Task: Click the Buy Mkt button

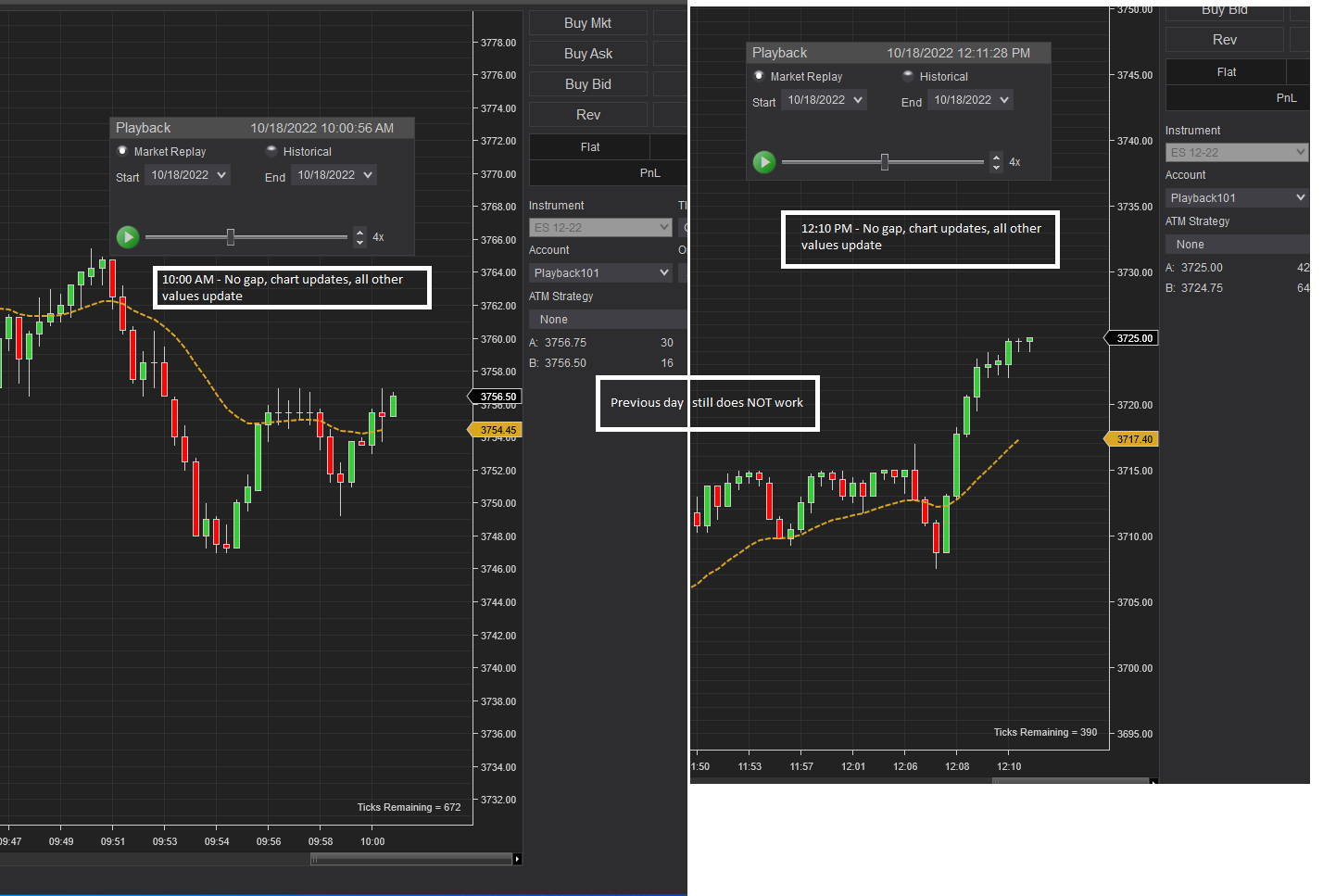Action: point(588,23)
